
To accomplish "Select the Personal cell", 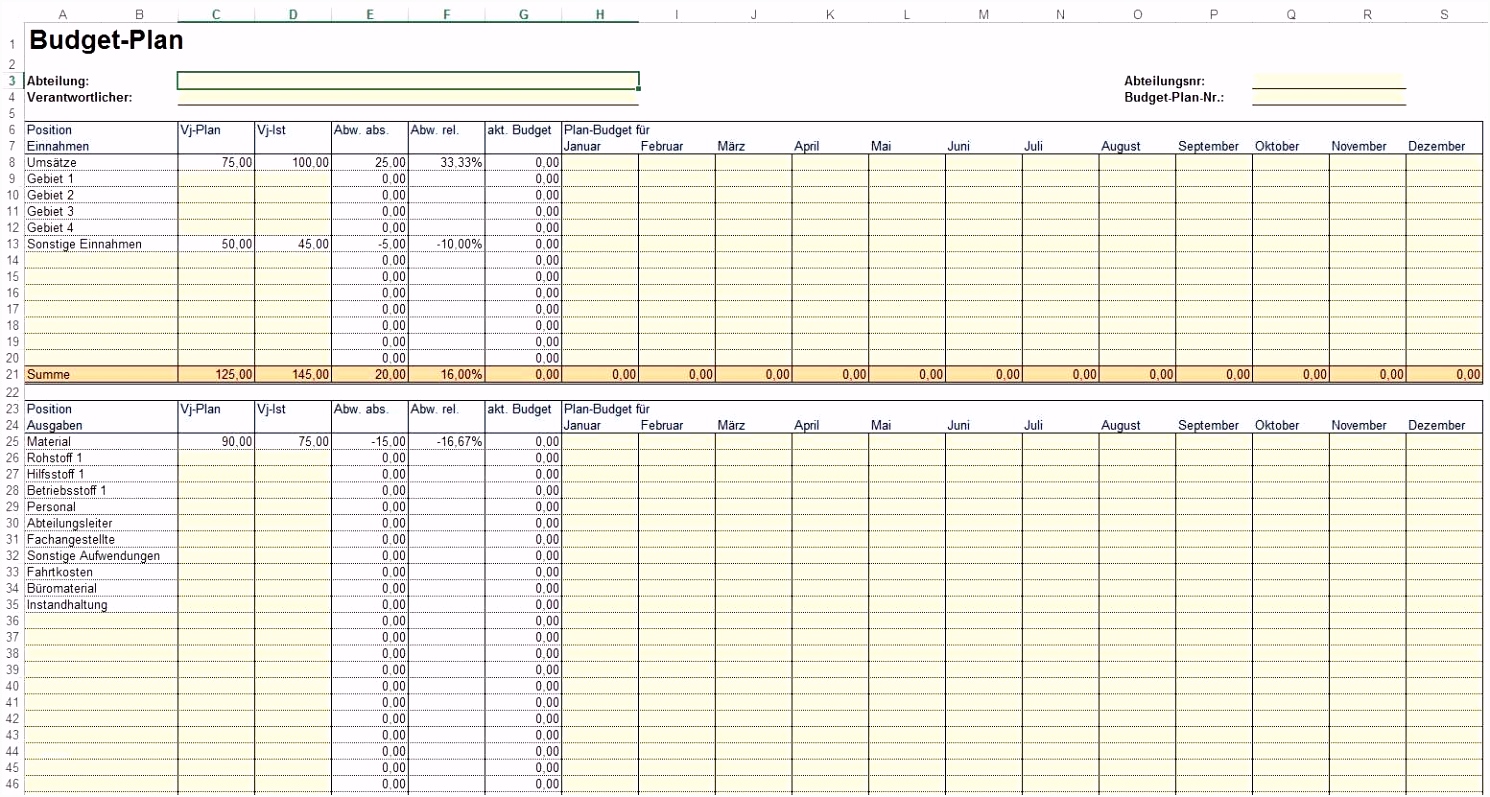I will pyautogui.click(x=100, y=506).
